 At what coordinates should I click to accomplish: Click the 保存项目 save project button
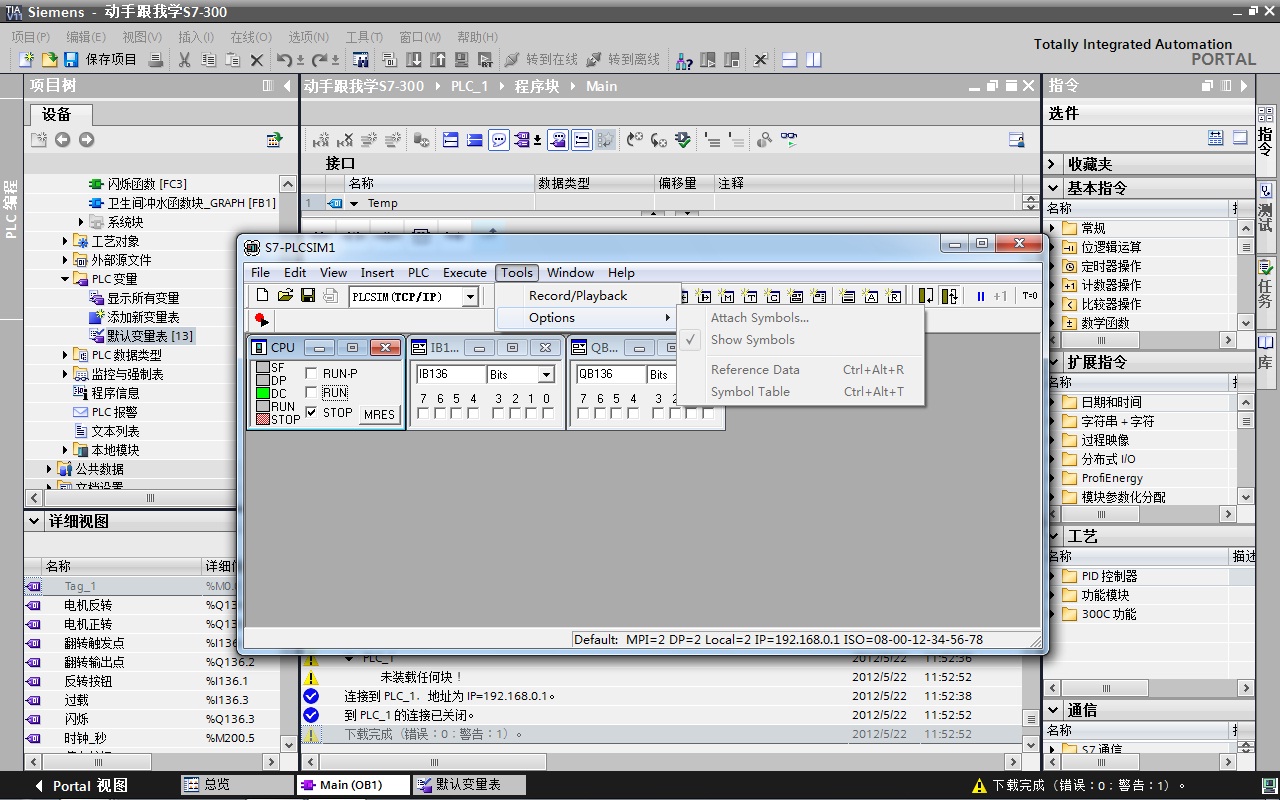tap(100, 60)
